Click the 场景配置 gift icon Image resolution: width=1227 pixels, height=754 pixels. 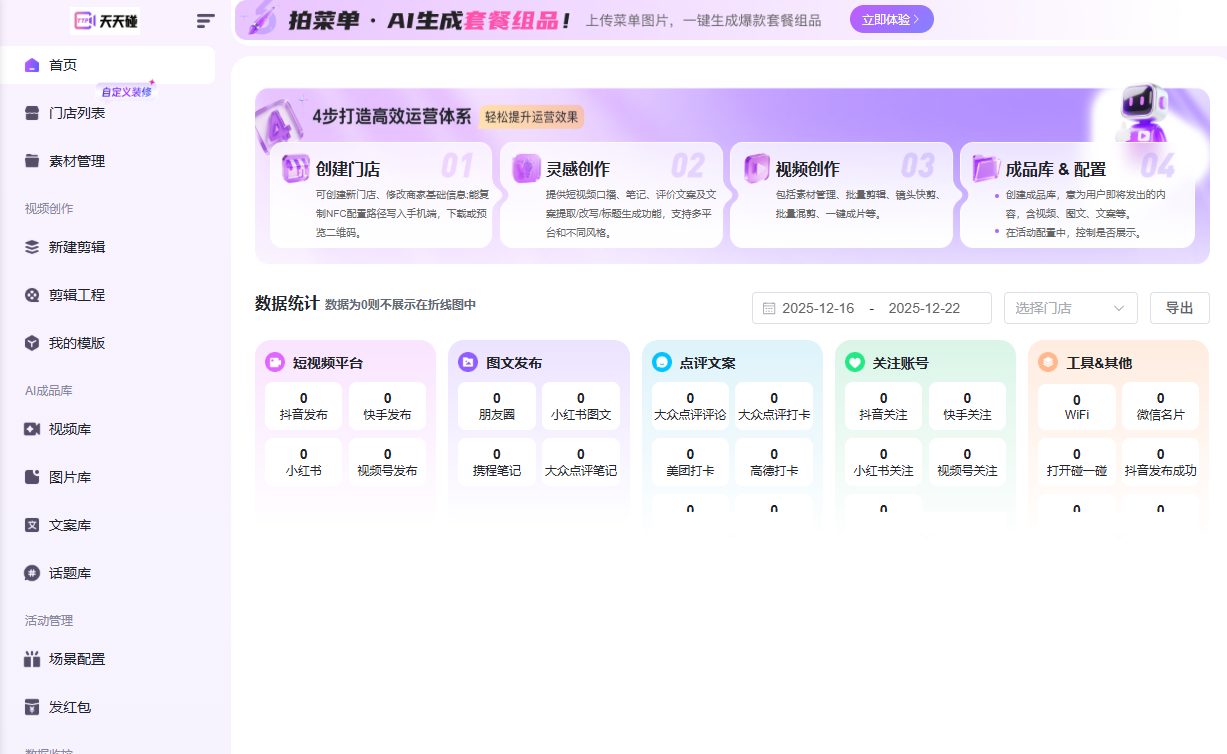[32, 659]
